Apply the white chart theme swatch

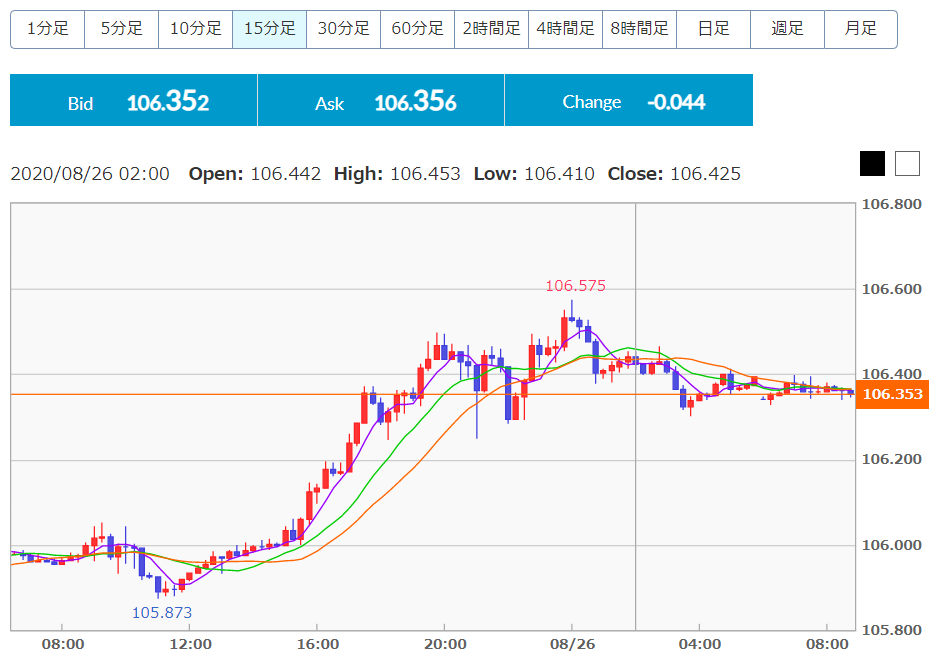click(x=907, y=163)
